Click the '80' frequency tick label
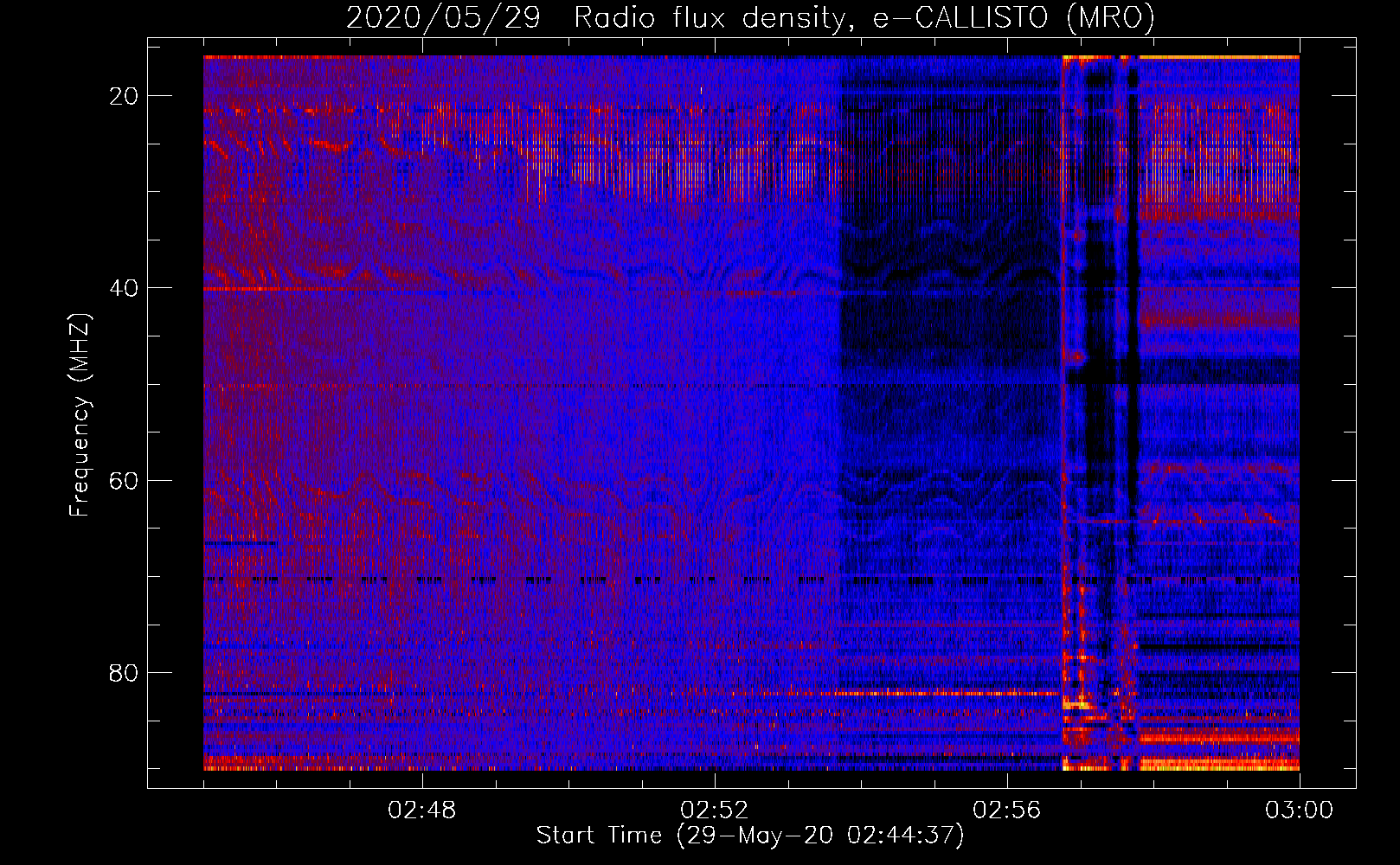The image size is (1400, 865). (x=125, y=672)
